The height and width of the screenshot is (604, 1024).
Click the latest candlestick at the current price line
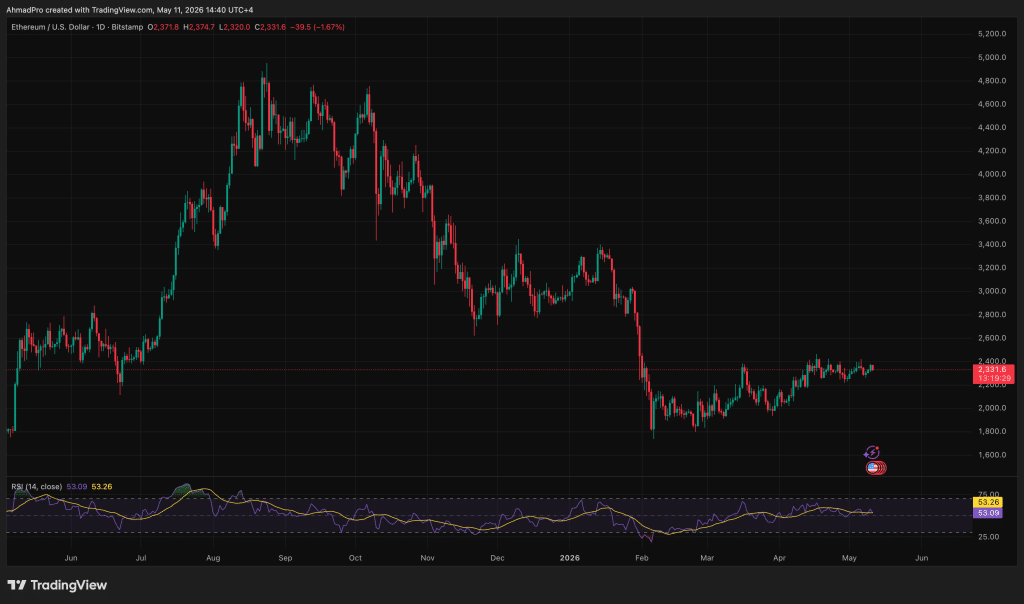[x=872, y=369]
